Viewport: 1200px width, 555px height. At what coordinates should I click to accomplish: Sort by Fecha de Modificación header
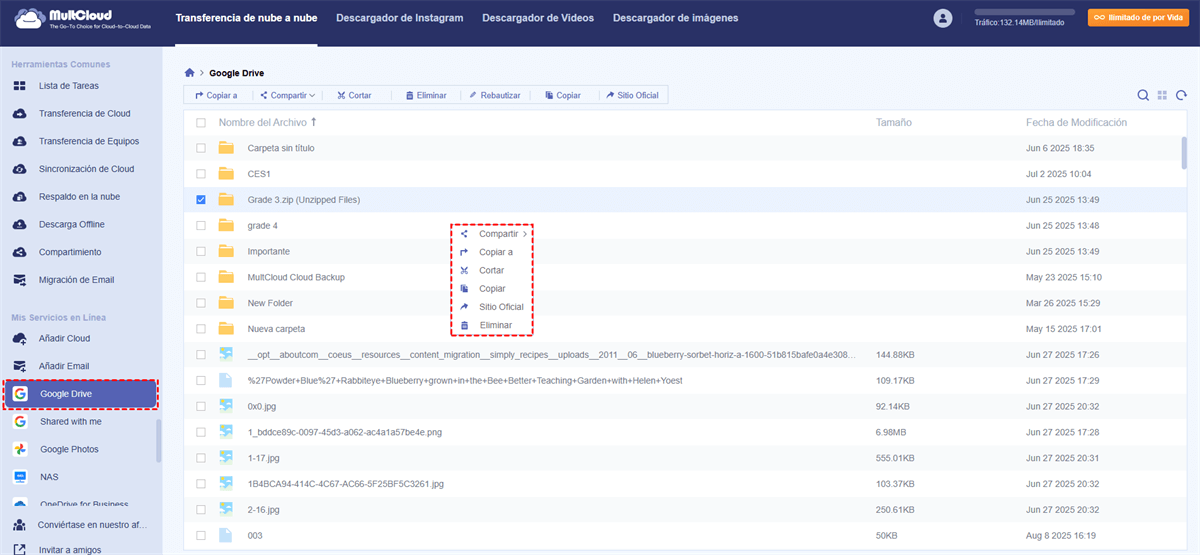coord(1076,122)
